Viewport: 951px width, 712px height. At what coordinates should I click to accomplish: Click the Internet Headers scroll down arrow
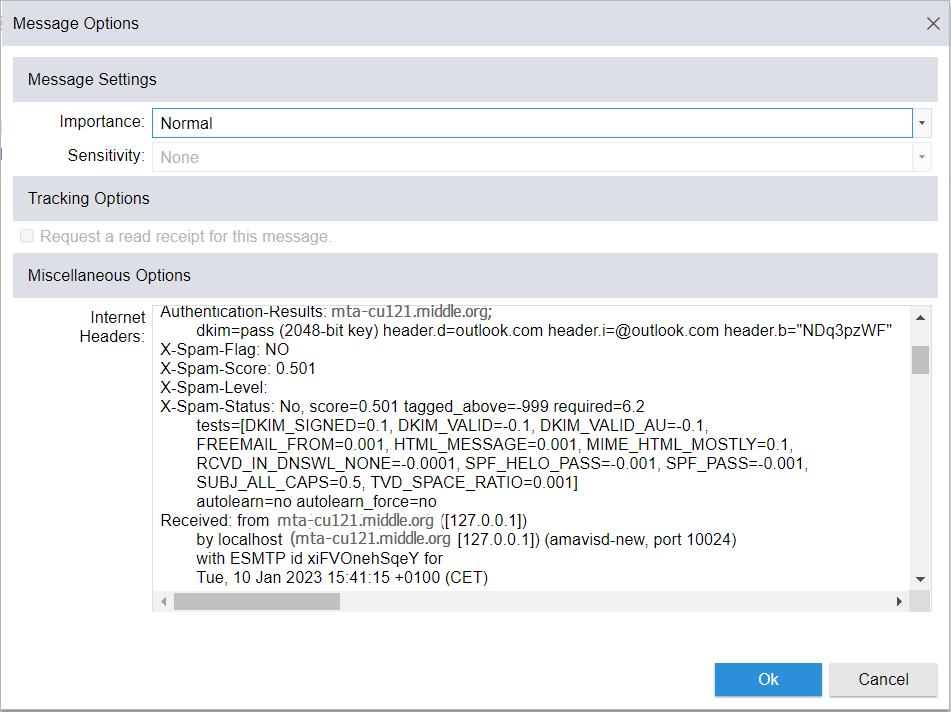point(920,579)
